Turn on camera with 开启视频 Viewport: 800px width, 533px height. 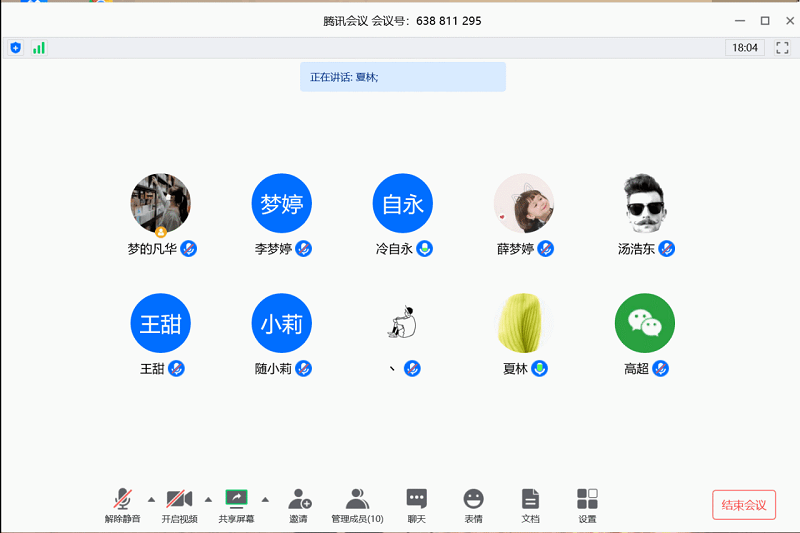click(x=180, y=505)
